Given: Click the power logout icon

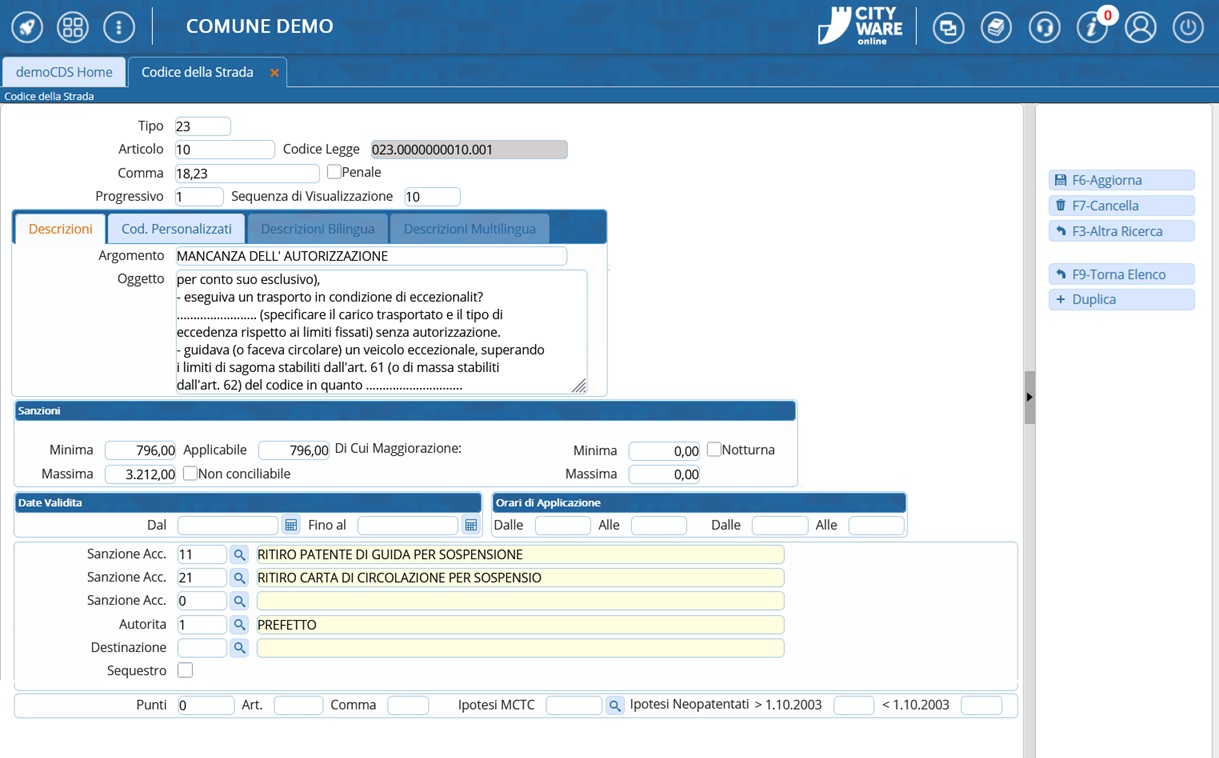Looking at the screenshot, I should point(1188,27).
